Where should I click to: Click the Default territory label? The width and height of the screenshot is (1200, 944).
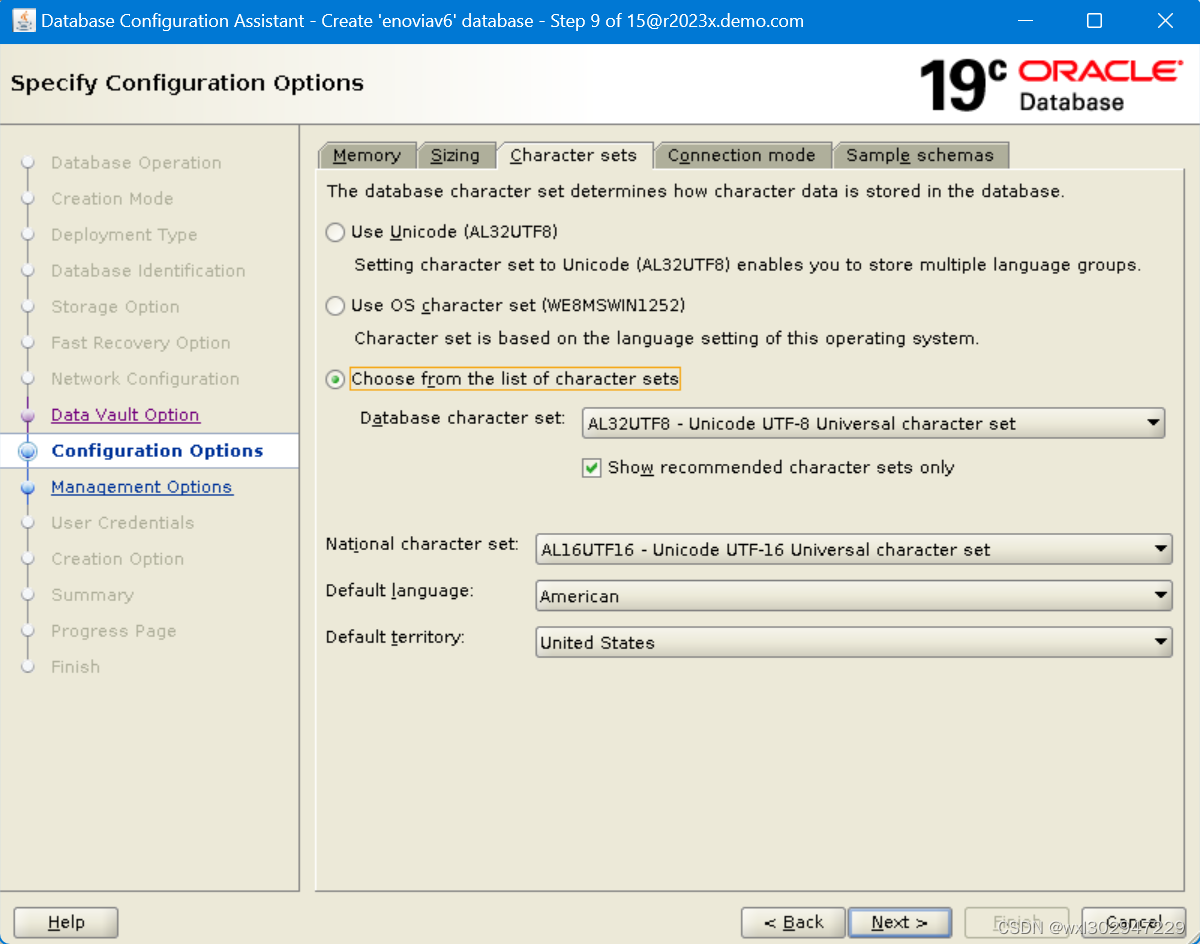(x=395, y=637)
